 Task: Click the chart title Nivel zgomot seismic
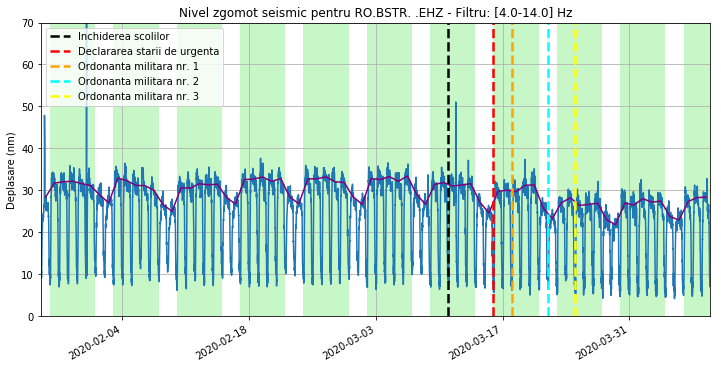[x=376, y=13]
